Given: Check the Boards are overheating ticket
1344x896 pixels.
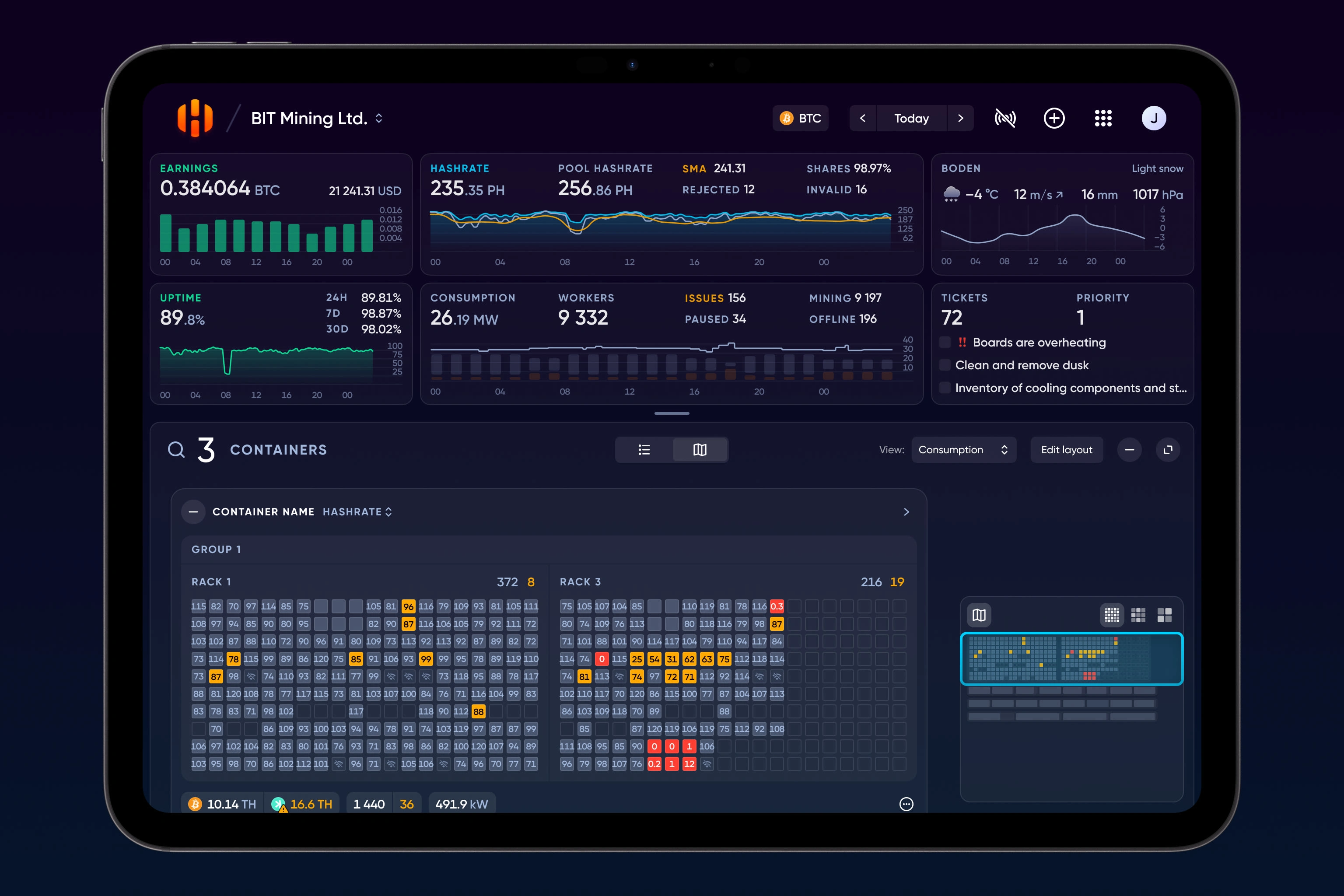Looking at the screenshot, I should tap(945, 342).
